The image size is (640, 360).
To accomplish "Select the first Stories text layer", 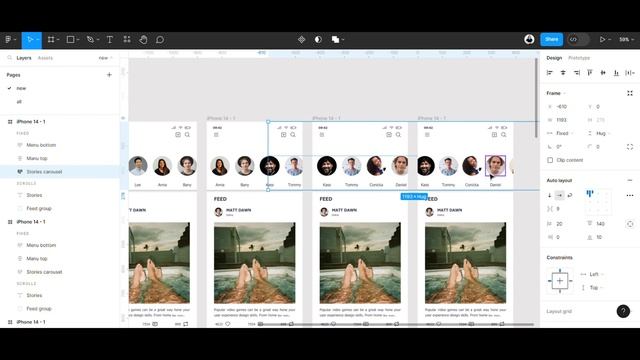I will point(34,195).
